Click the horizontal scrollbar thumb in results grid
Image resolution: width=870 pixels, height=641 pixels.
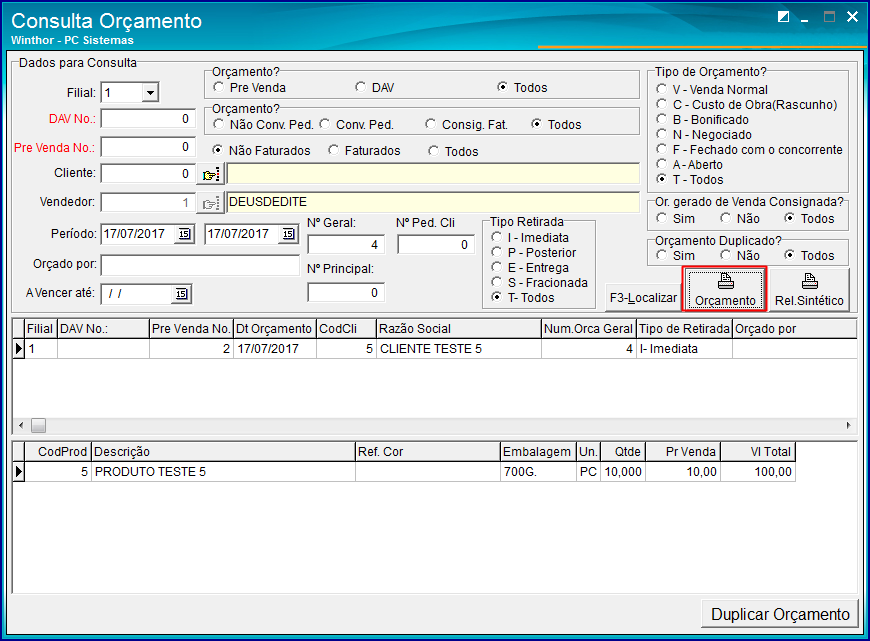pos(38,426)
